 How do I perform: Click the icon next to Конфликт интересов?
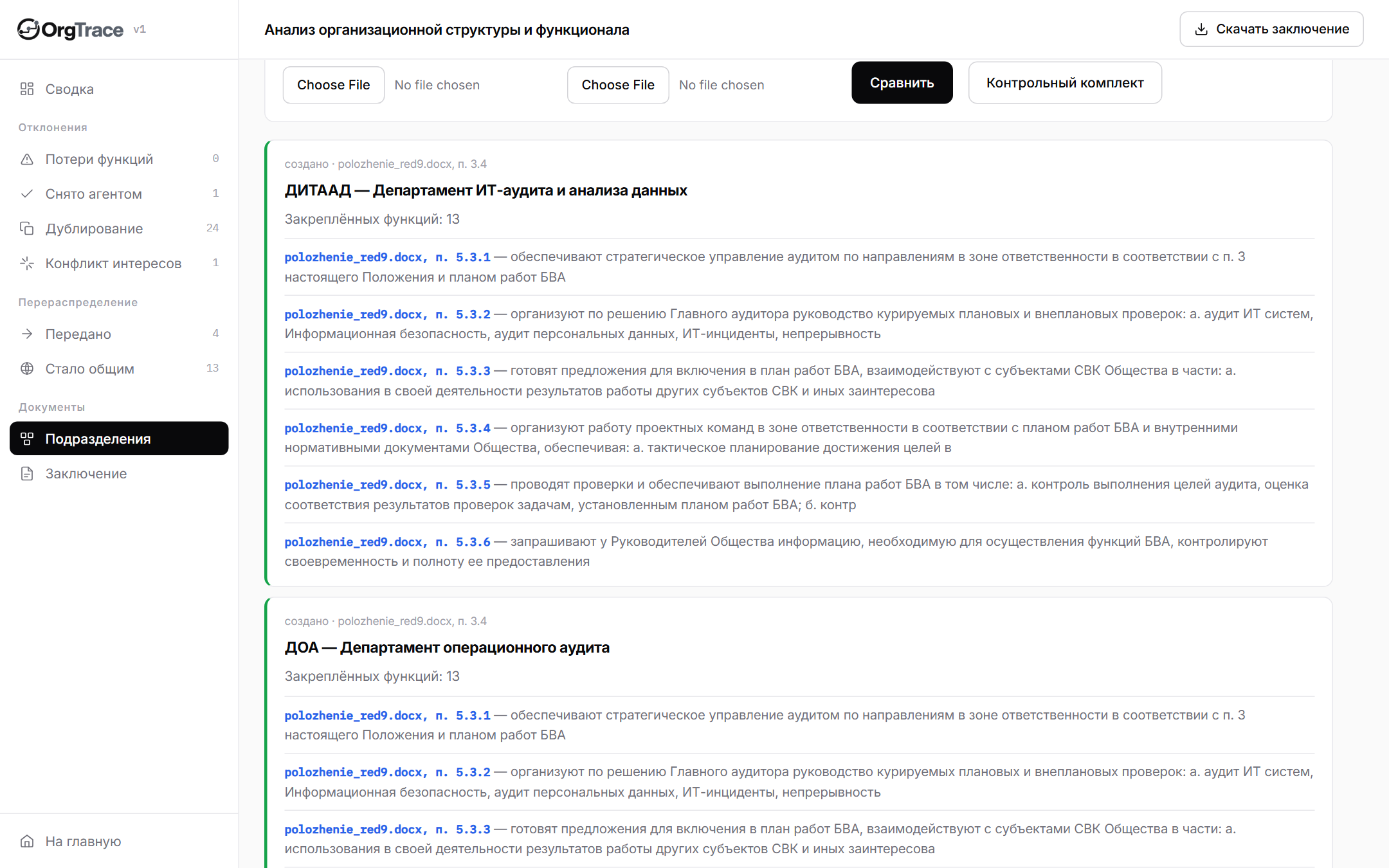[x=27, y=263]
